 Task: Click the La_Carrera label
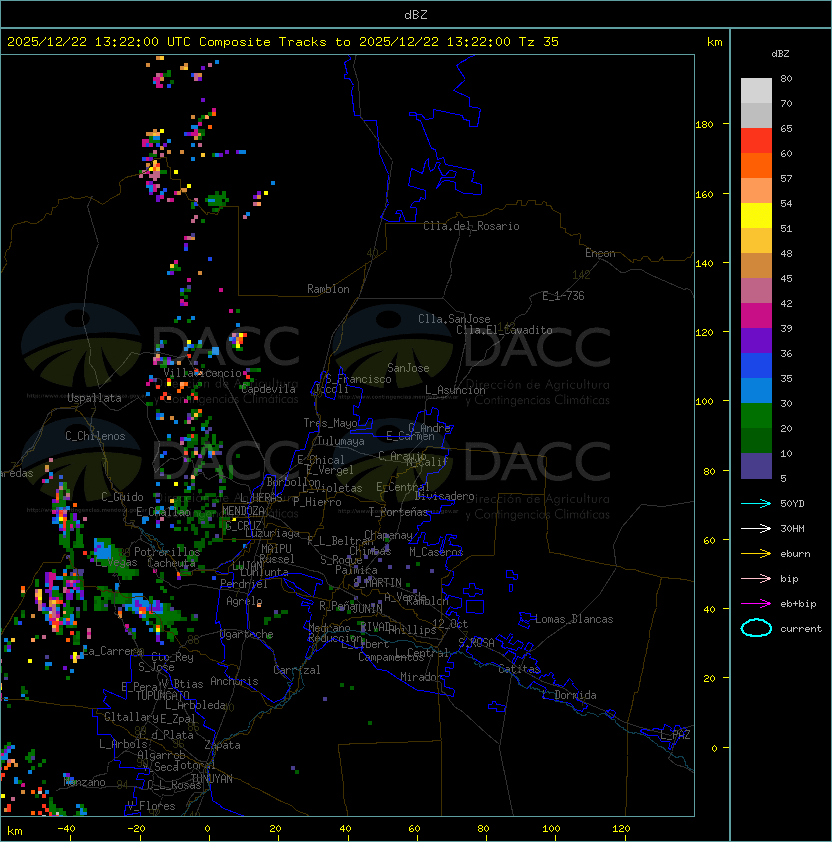113,651
